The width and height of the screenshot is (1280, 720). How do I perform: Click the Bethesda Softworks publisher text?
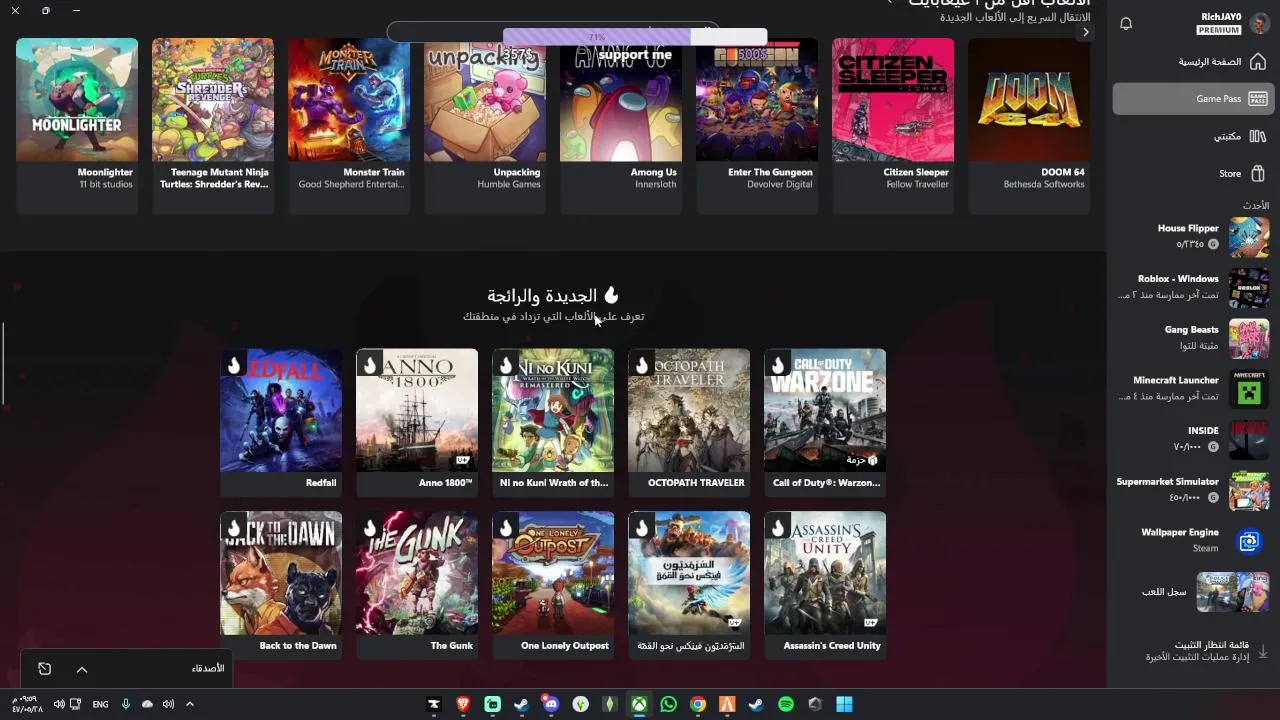click(x=1044, y=185)
